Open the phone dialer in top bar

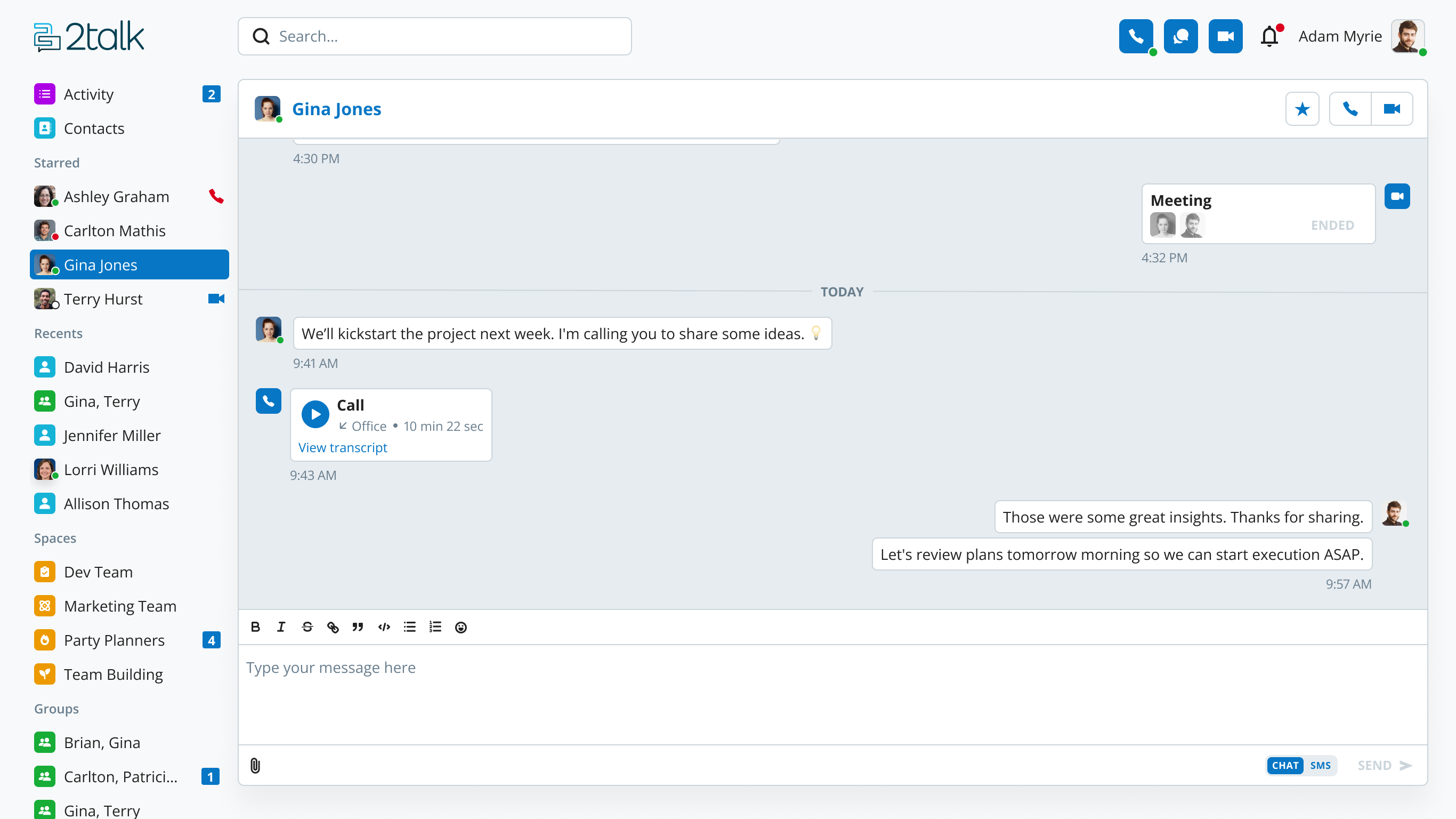(1136, 36)
